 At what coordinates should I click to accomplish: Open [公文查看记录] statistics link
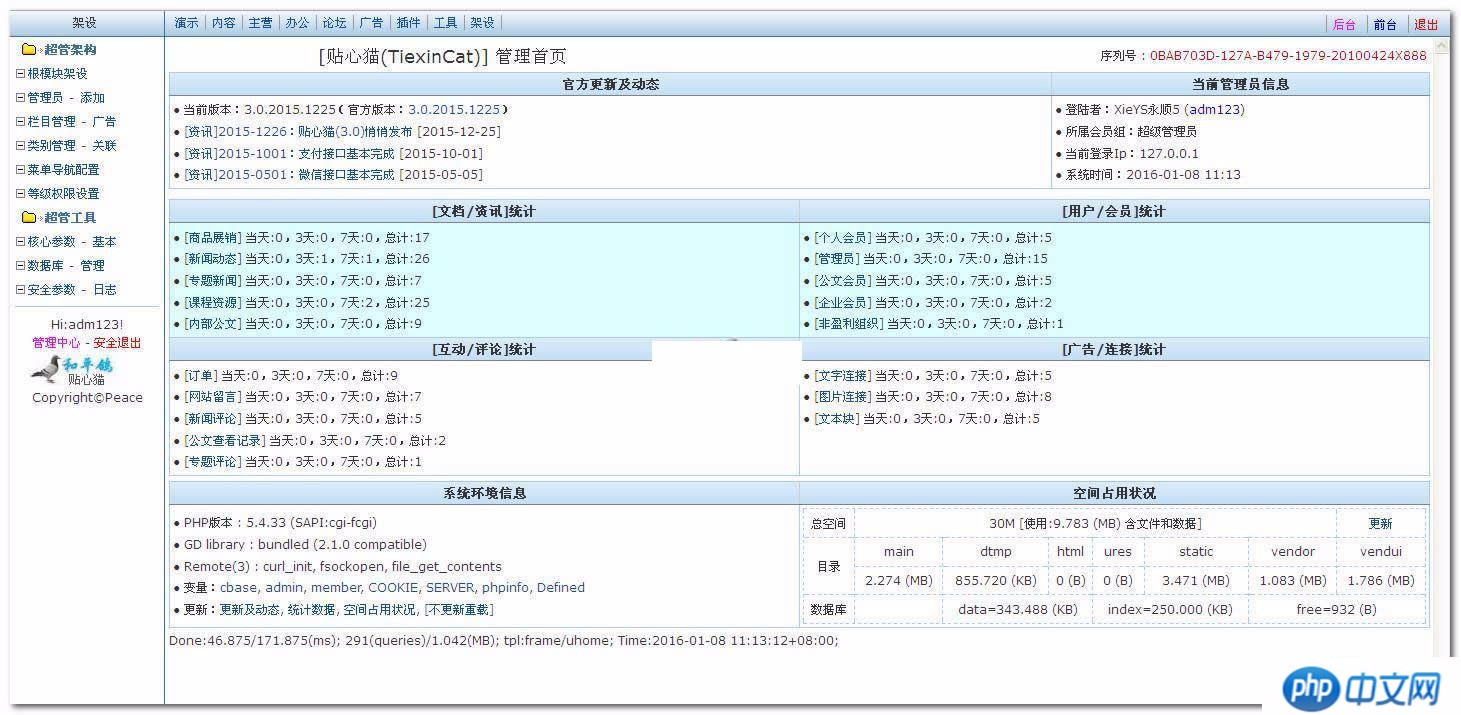click(x=225, y=440)
